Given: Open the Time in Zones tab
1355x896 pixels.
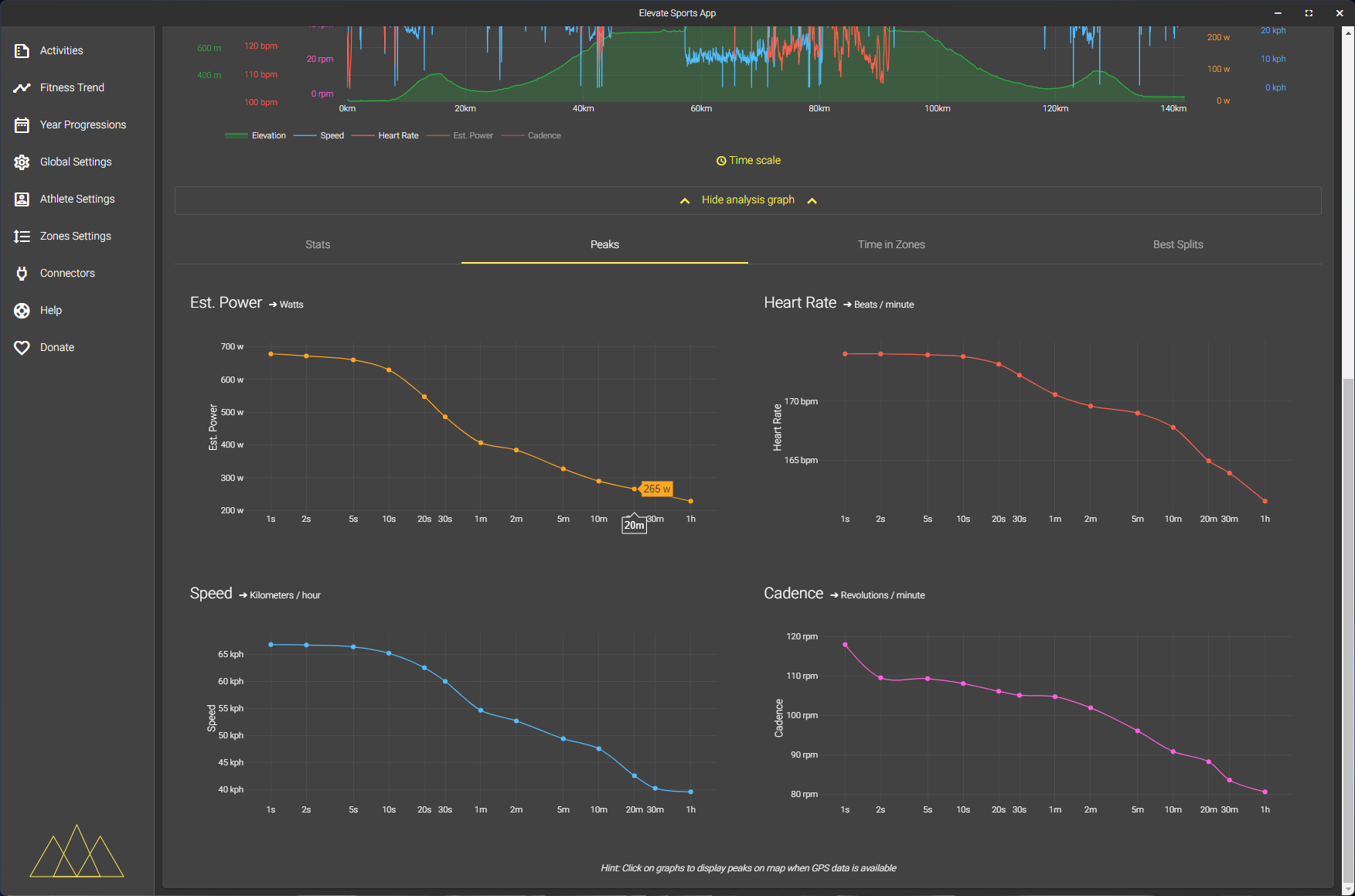Looking at the screenshot, I should pos(891,244).
